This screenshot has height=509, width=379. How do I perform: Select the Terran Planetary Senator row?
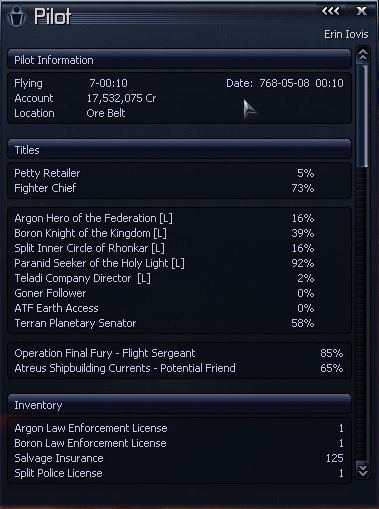pos(179,323)
